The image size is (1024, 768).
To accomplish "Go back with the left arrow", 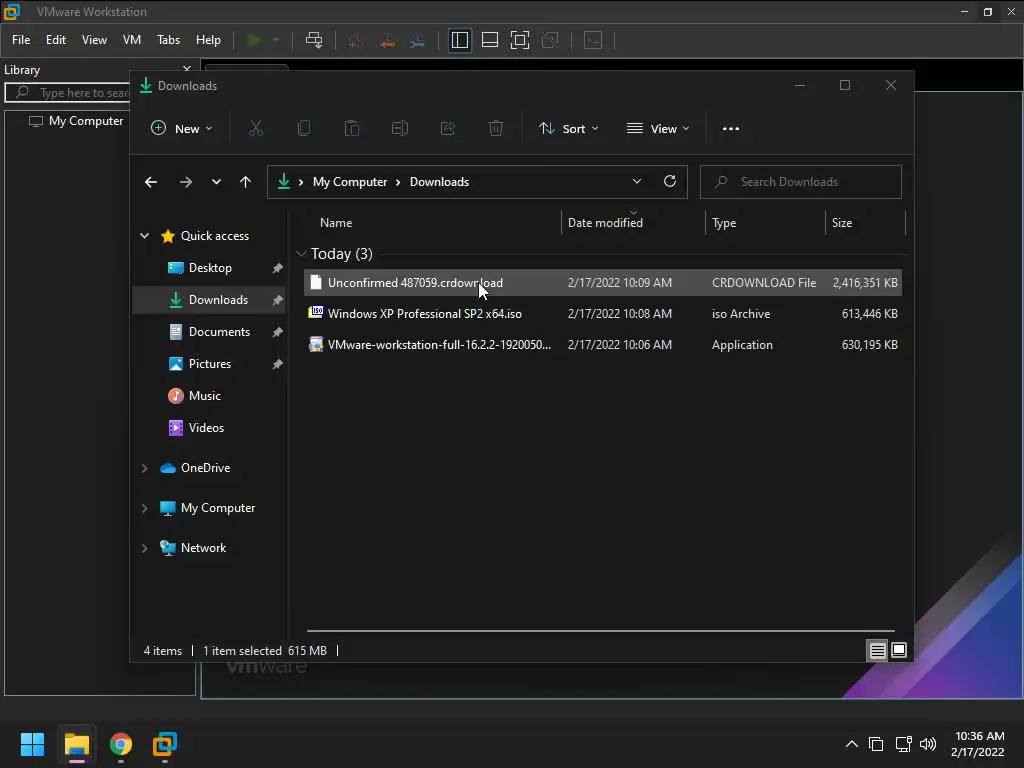I will 151,182.
